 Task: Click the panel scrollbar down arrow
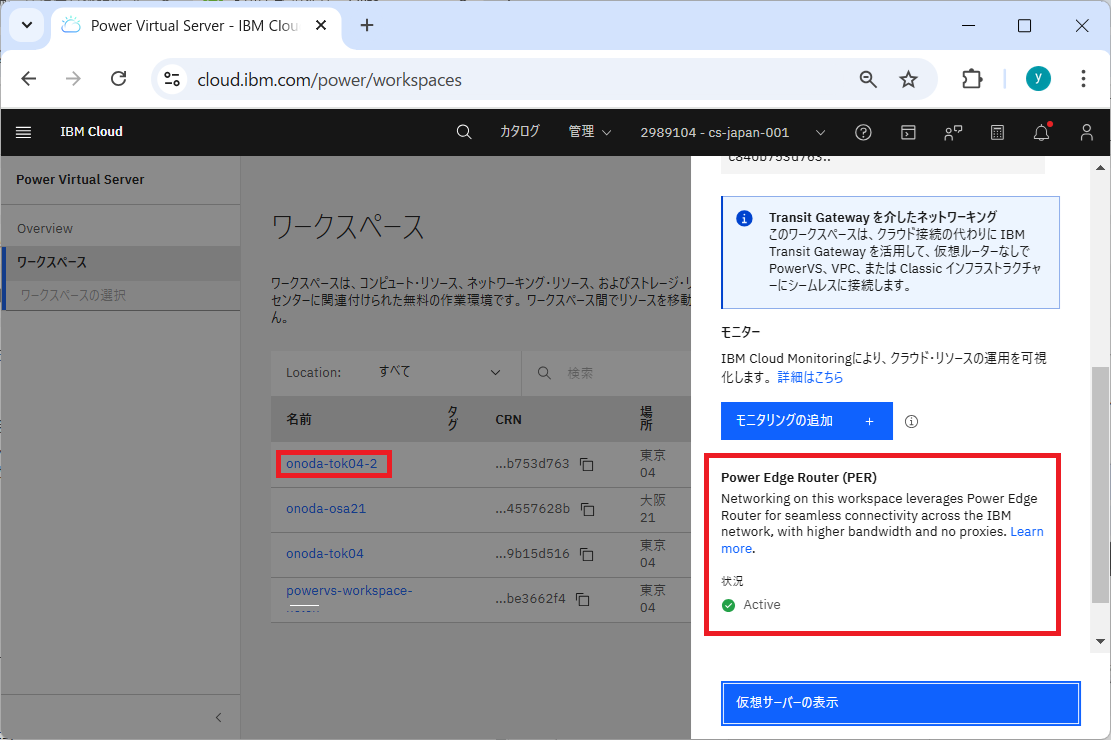(1100, 641)
